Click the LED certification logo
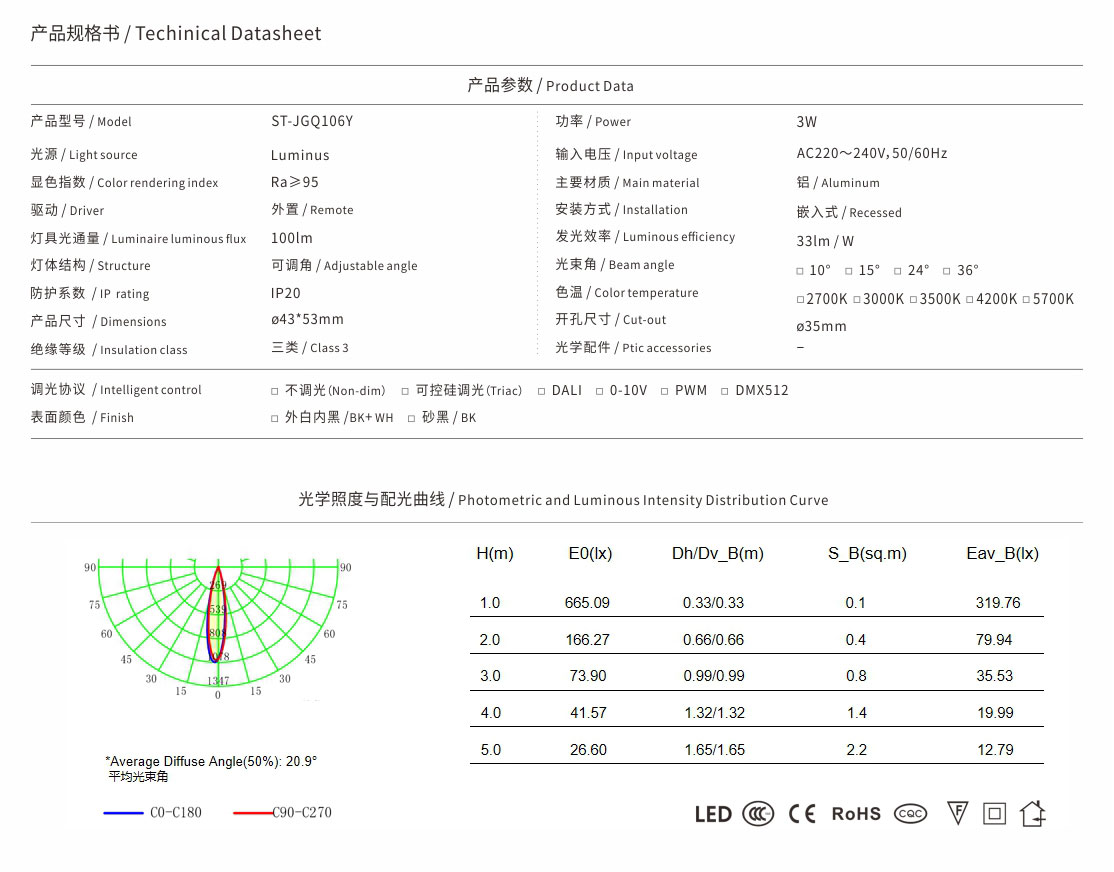 (x=713, y=814)
